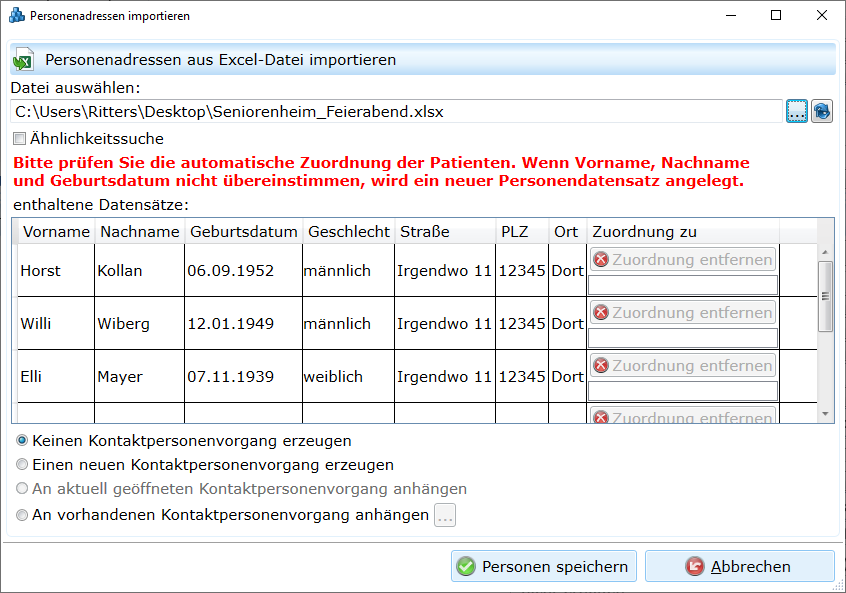Click Personen speichern button
846x593 pixels.
point(544,567)
